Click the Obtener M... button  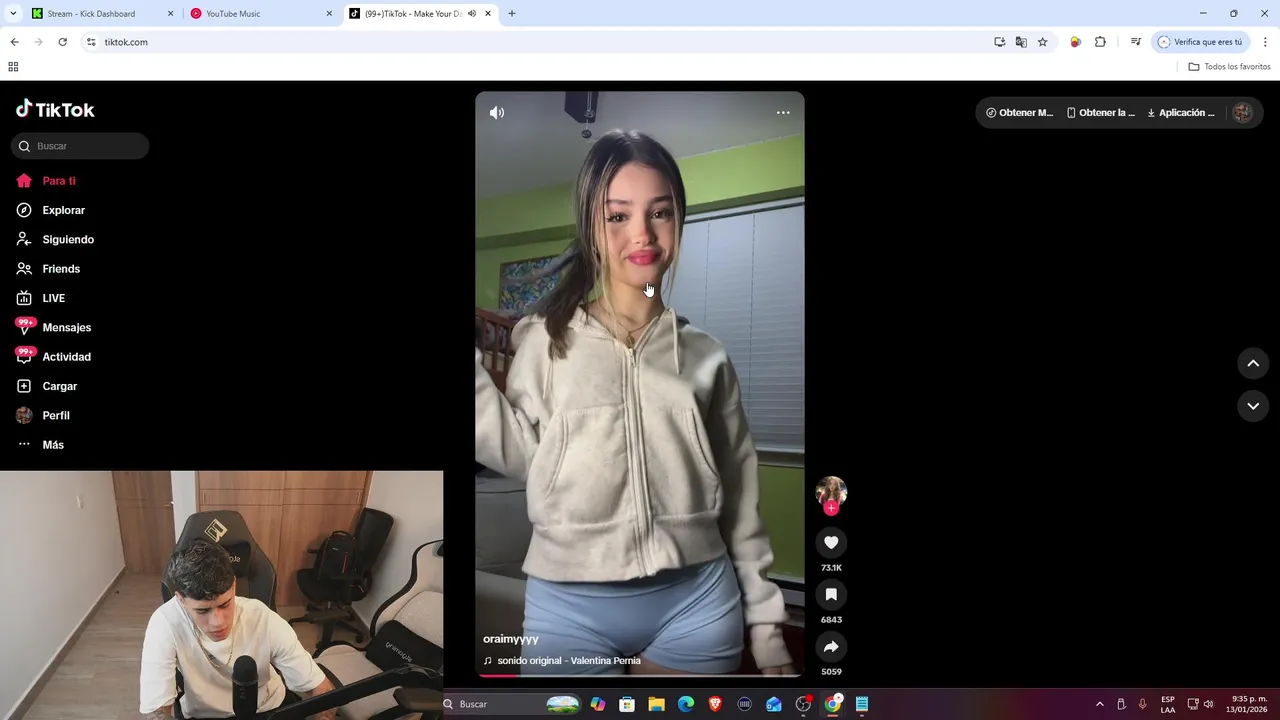click(x=1020, y=113)
